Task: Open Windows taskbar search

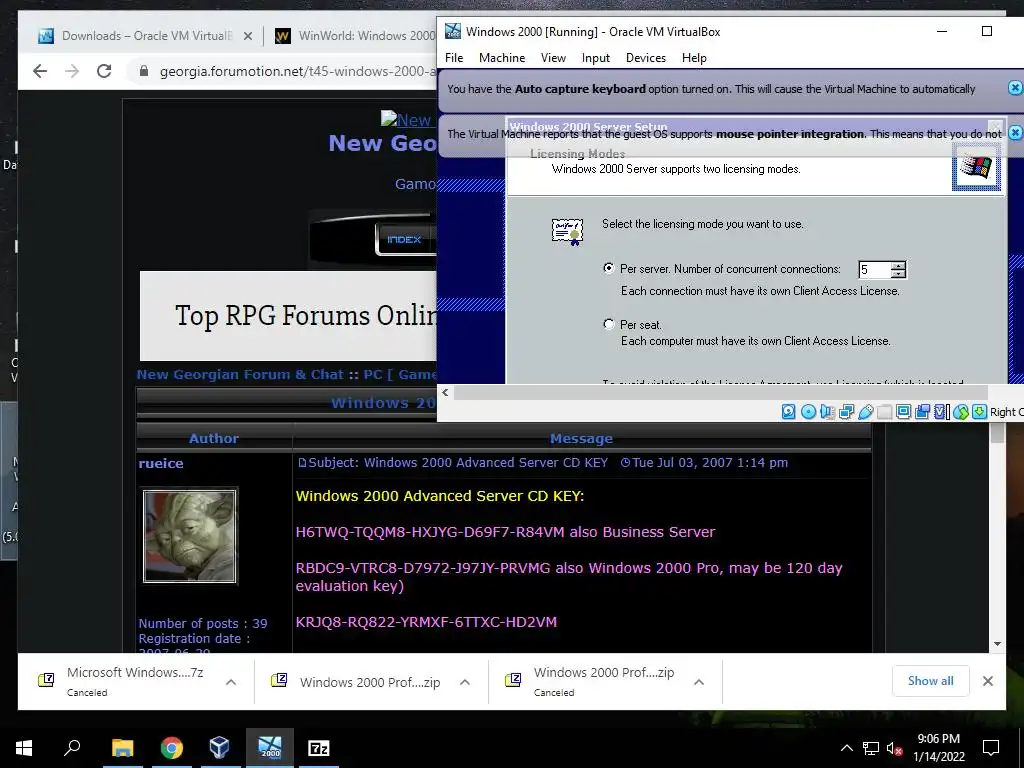Action: click(x=72, y=748)
